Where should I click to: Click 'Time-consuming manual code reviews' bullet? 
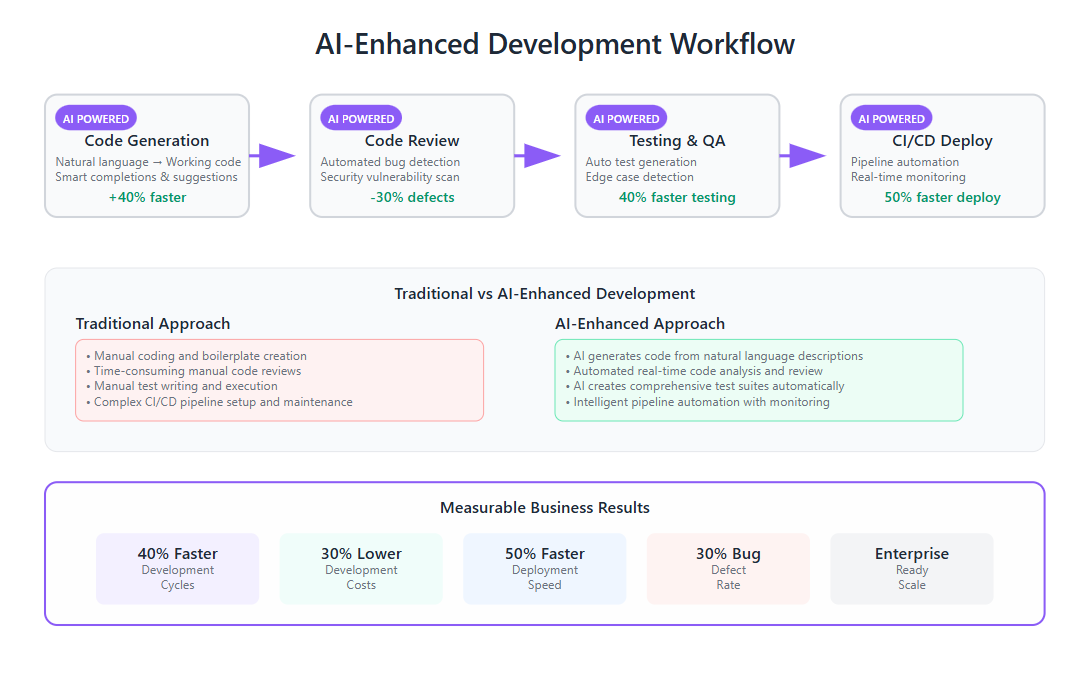(194, 371)
